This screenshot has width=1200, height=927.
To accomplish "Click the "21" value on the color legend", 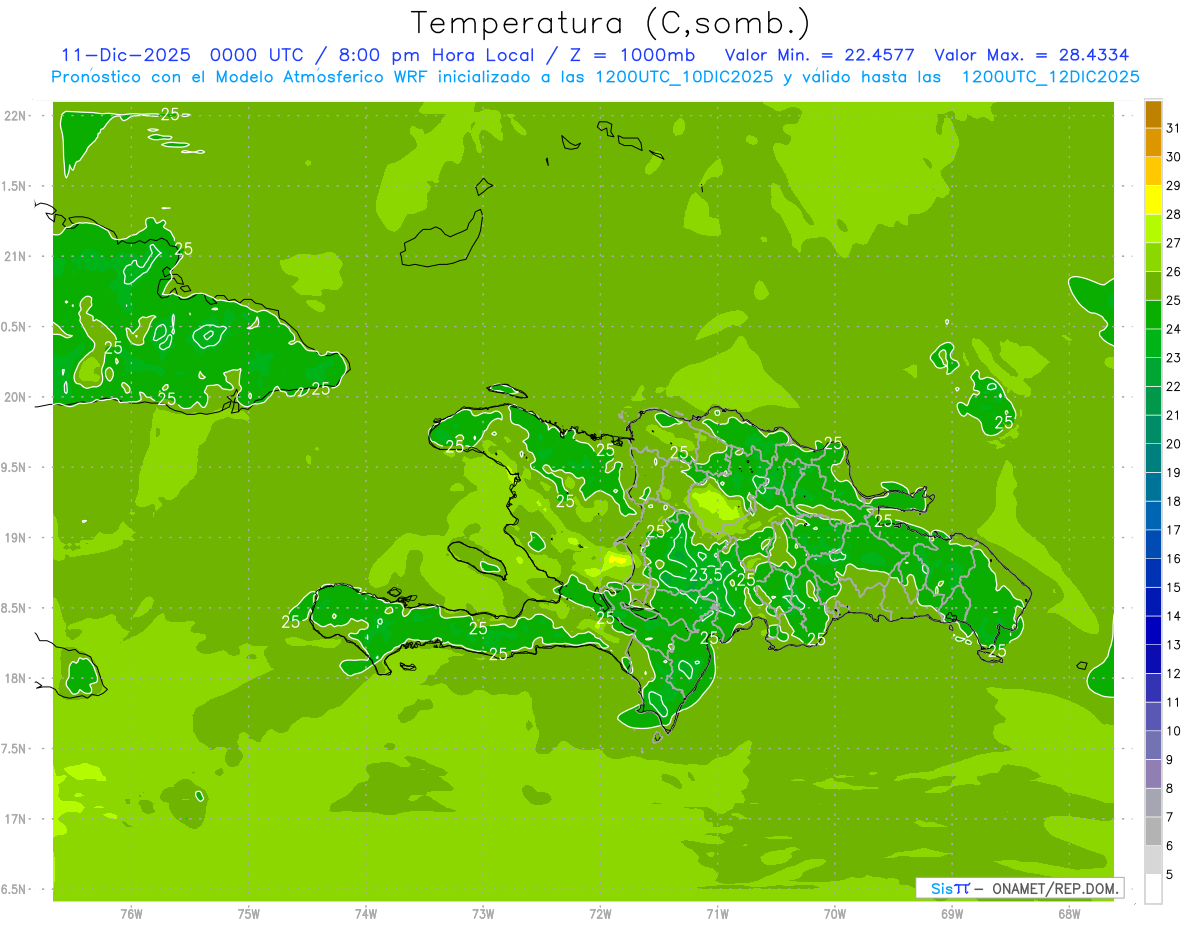I will (x=1174, y=415).
